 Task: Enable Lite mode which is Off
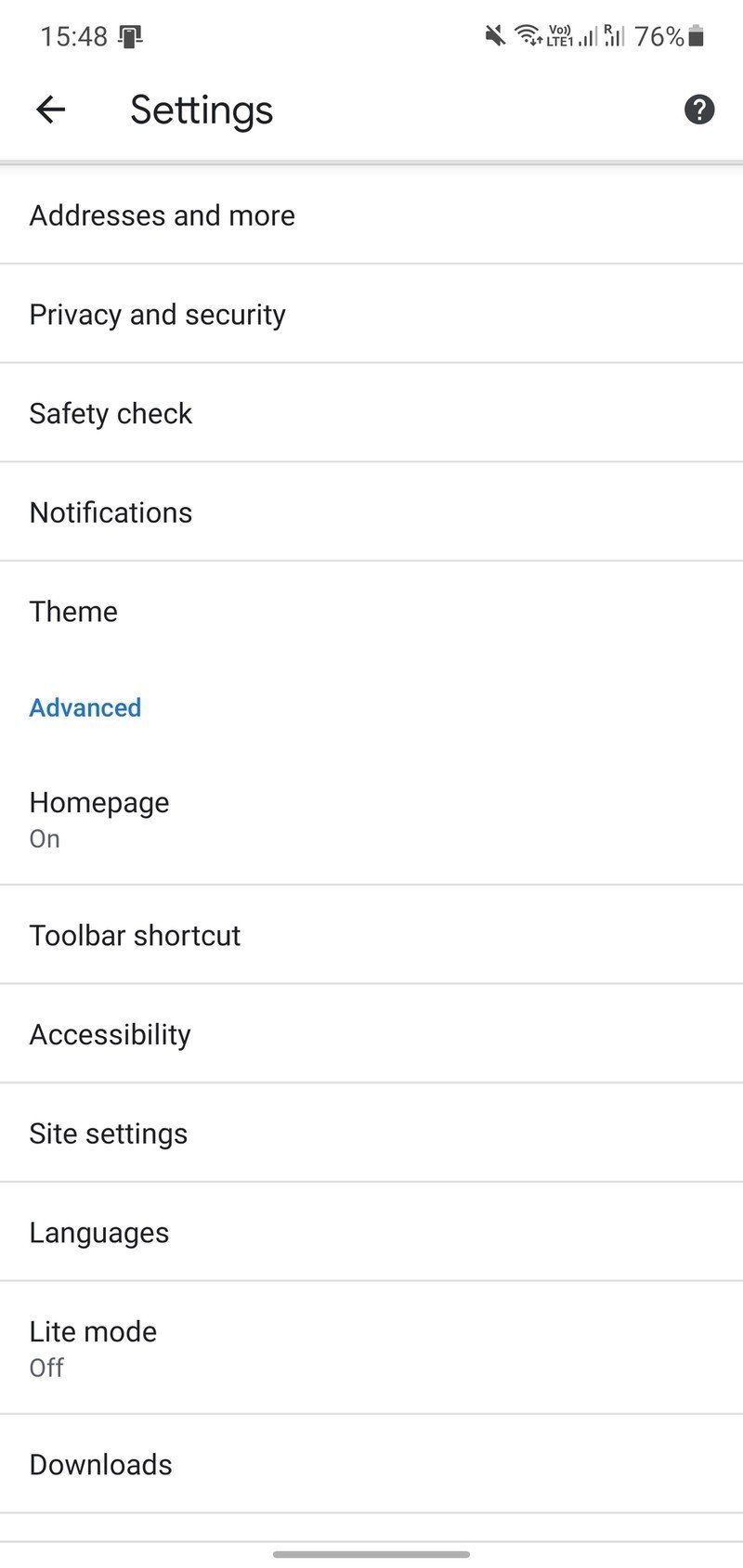pyautogui.click(x=371, y=1346)
